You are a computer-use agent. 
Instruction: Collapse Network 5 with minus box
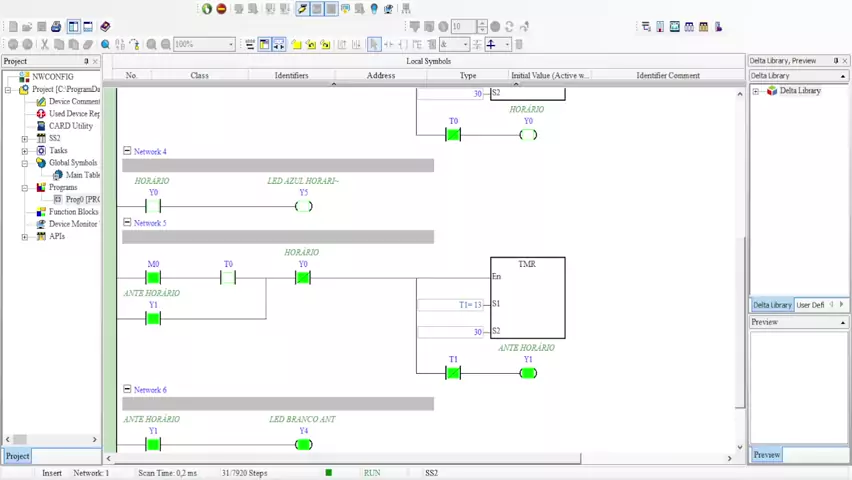pos(127,222)
